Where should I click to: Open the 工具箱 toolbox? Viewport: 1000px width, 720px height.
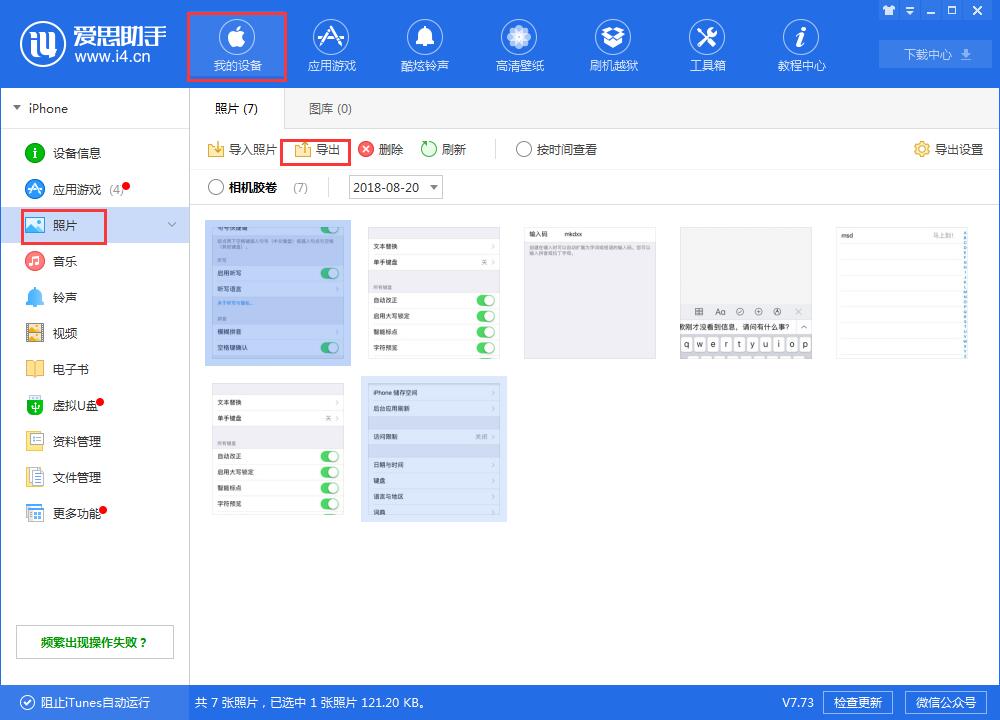click(x=707, y=45)
